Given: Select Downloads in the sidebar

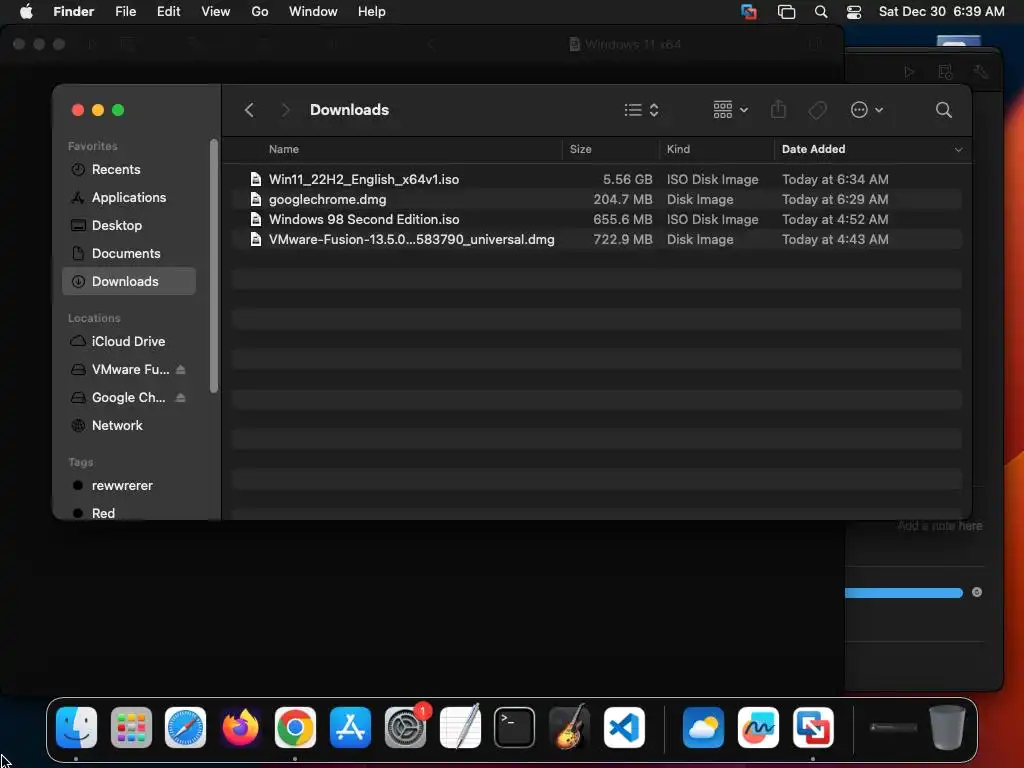Looking at the screenshot, I should coord(129,281).
